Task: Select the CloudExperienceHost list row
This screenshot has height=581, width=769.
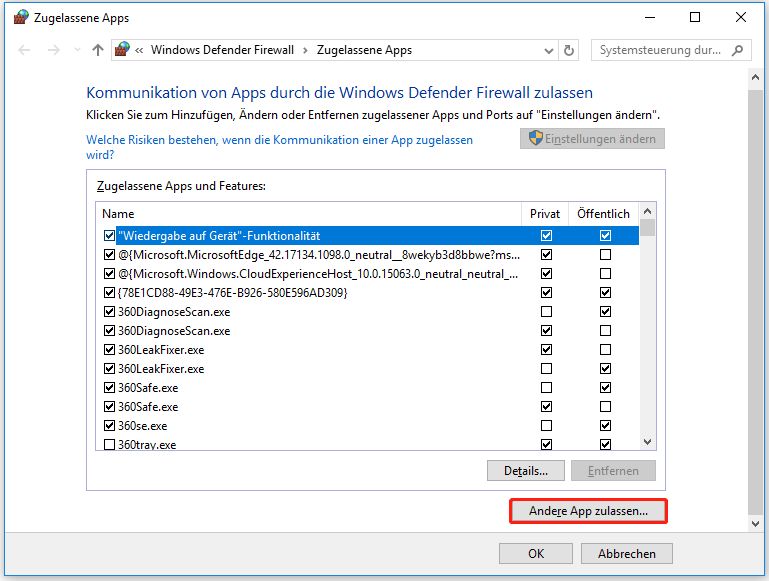Action: [367, 274]
